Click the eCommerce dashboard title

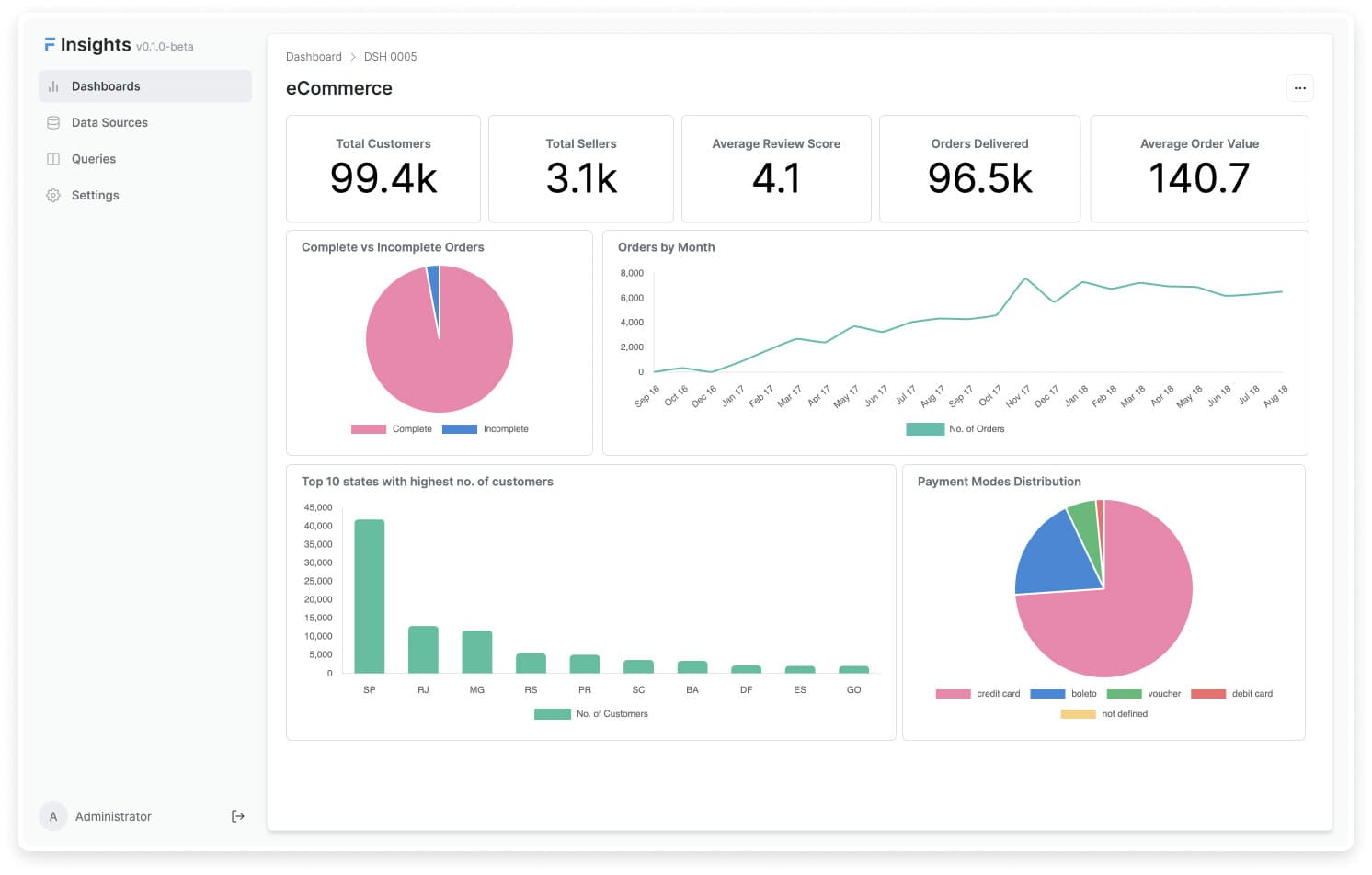339,88
